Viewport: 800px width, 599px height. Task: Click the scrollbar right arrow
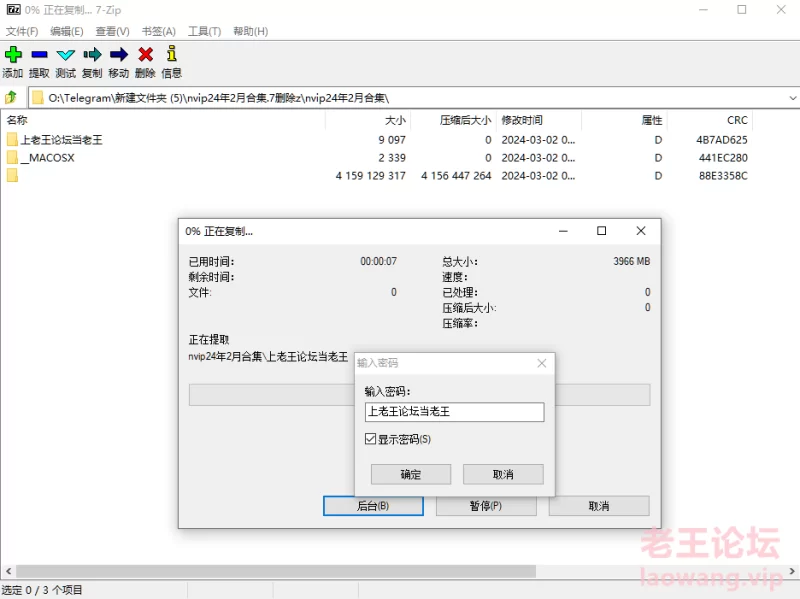[792, 571]
